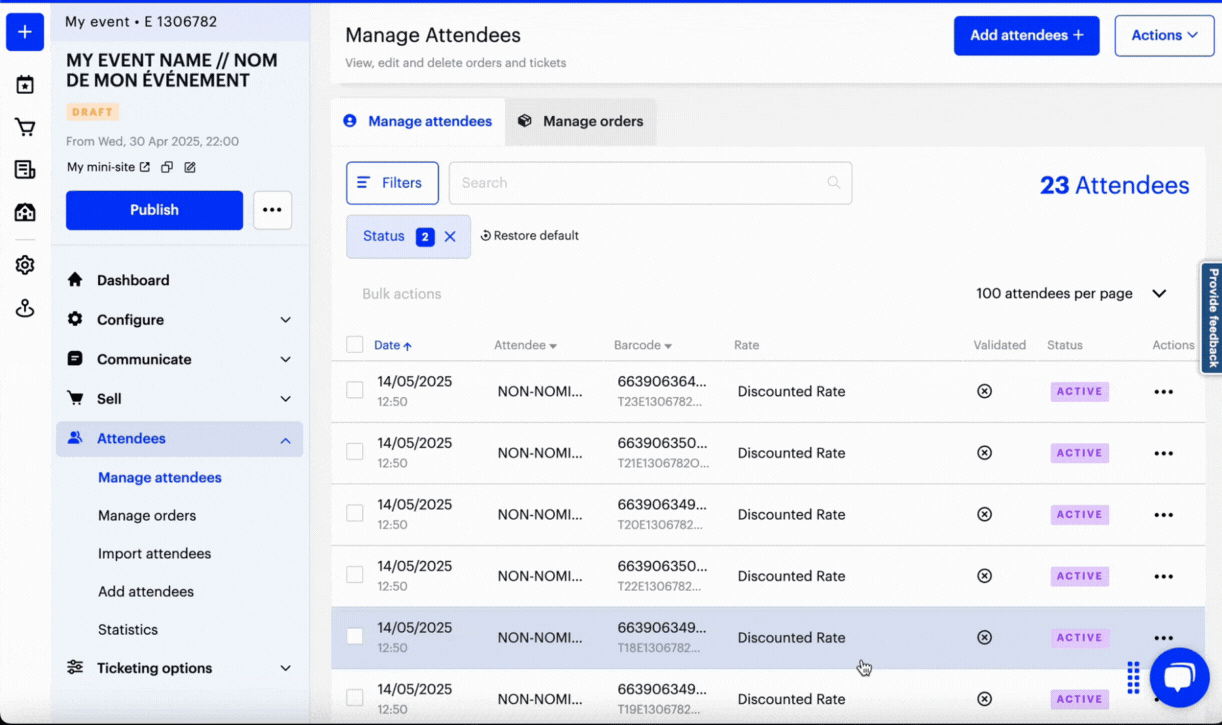Open the settings gear icon in the left rail

pos(25,265)
